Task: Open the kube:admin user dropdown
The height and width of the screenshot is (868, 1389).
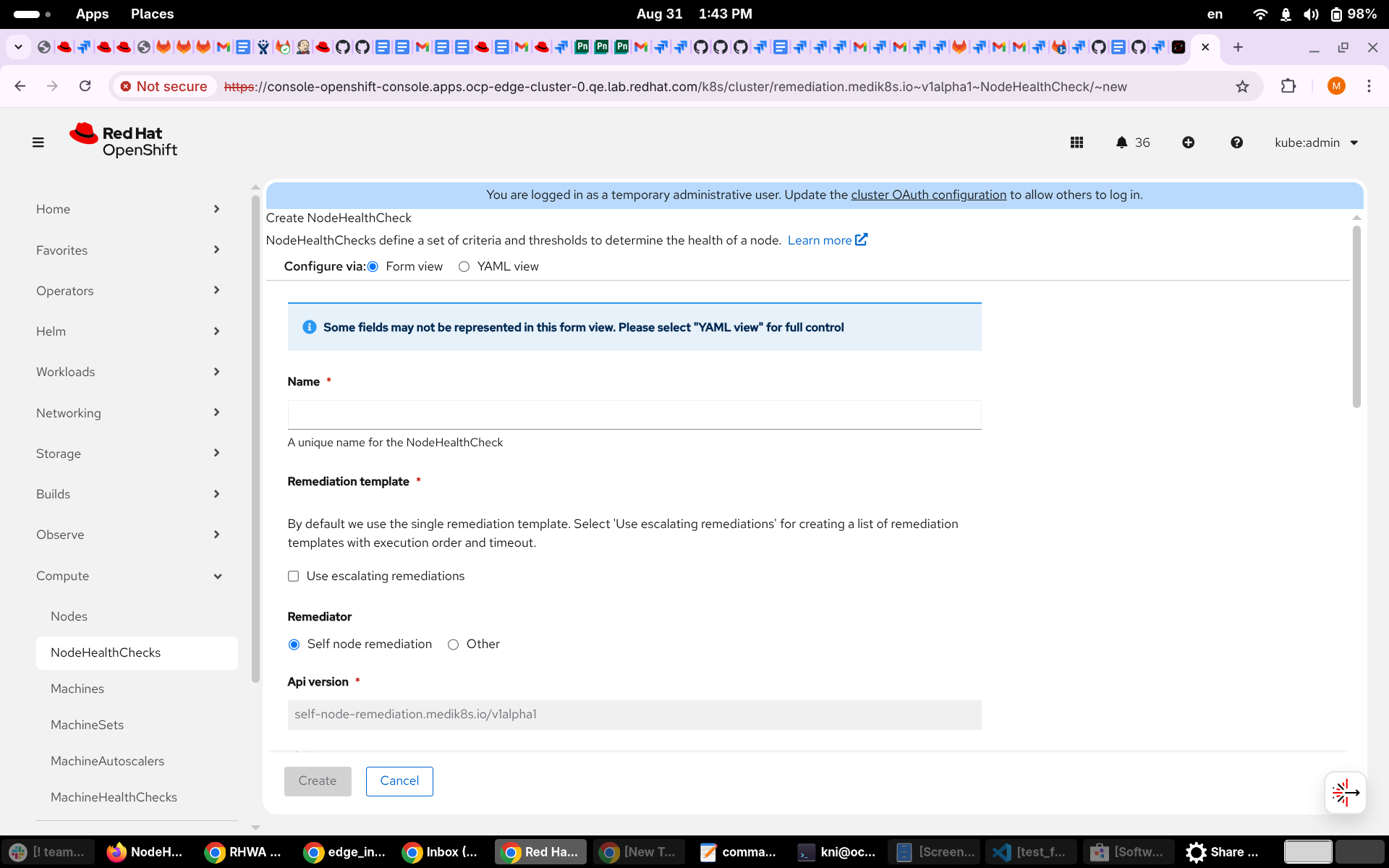Action: click(1316, 142)
